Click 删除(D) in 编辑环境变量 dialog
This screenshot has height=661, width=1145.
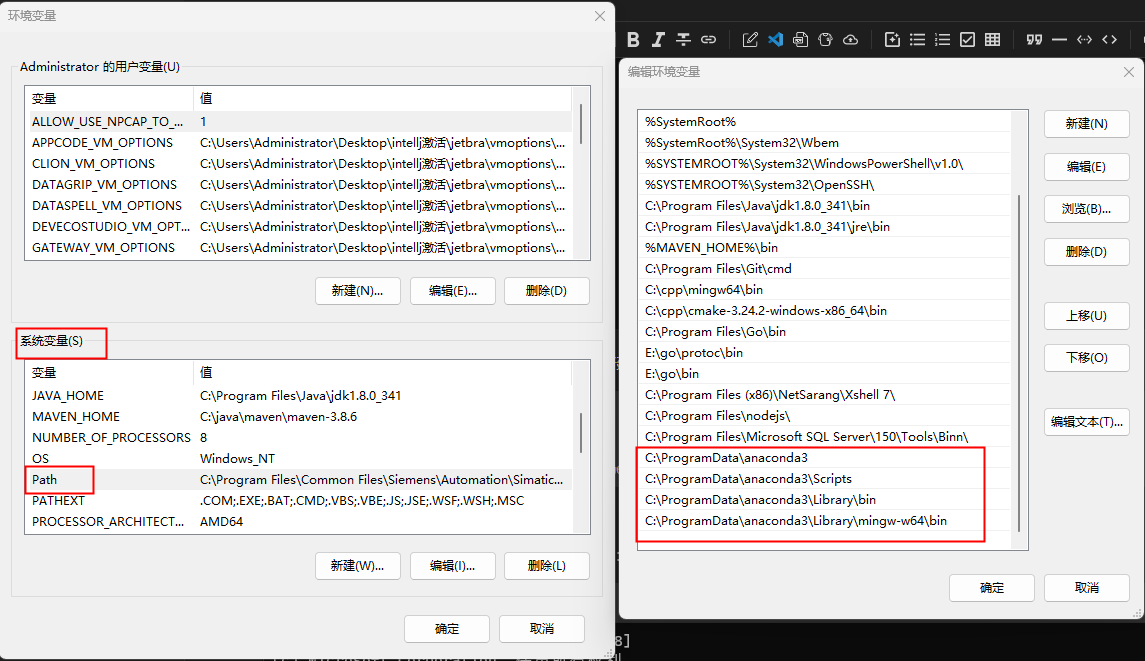click(x=1087, y=252)
